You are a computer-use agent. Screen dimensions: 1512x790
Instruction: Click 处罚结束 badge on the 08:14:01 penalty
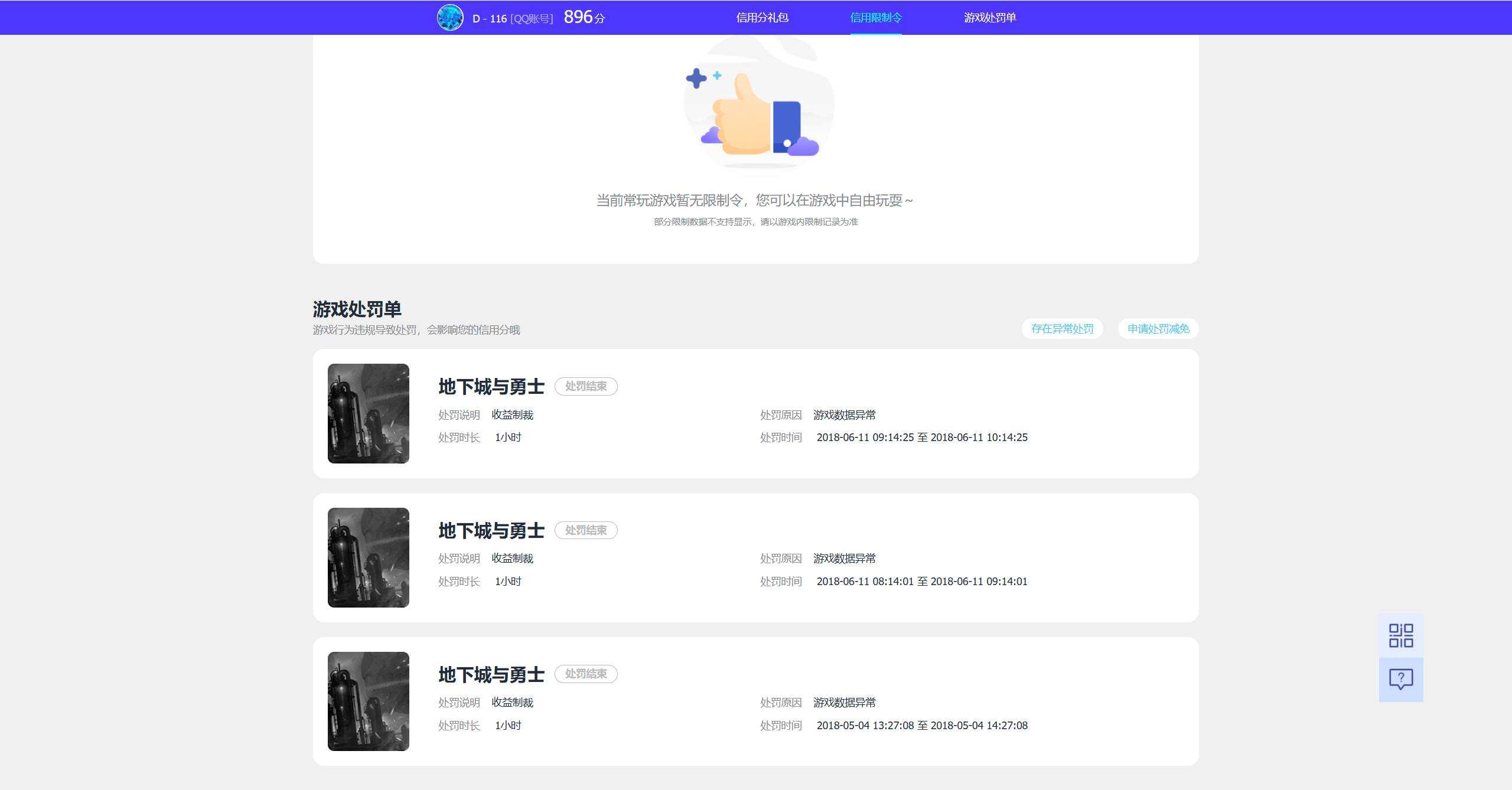[x=586, y=530]
